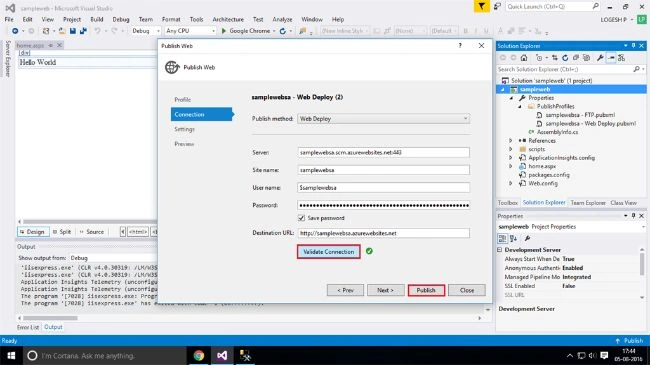Open the Build menu

click(x=97, y=19)
